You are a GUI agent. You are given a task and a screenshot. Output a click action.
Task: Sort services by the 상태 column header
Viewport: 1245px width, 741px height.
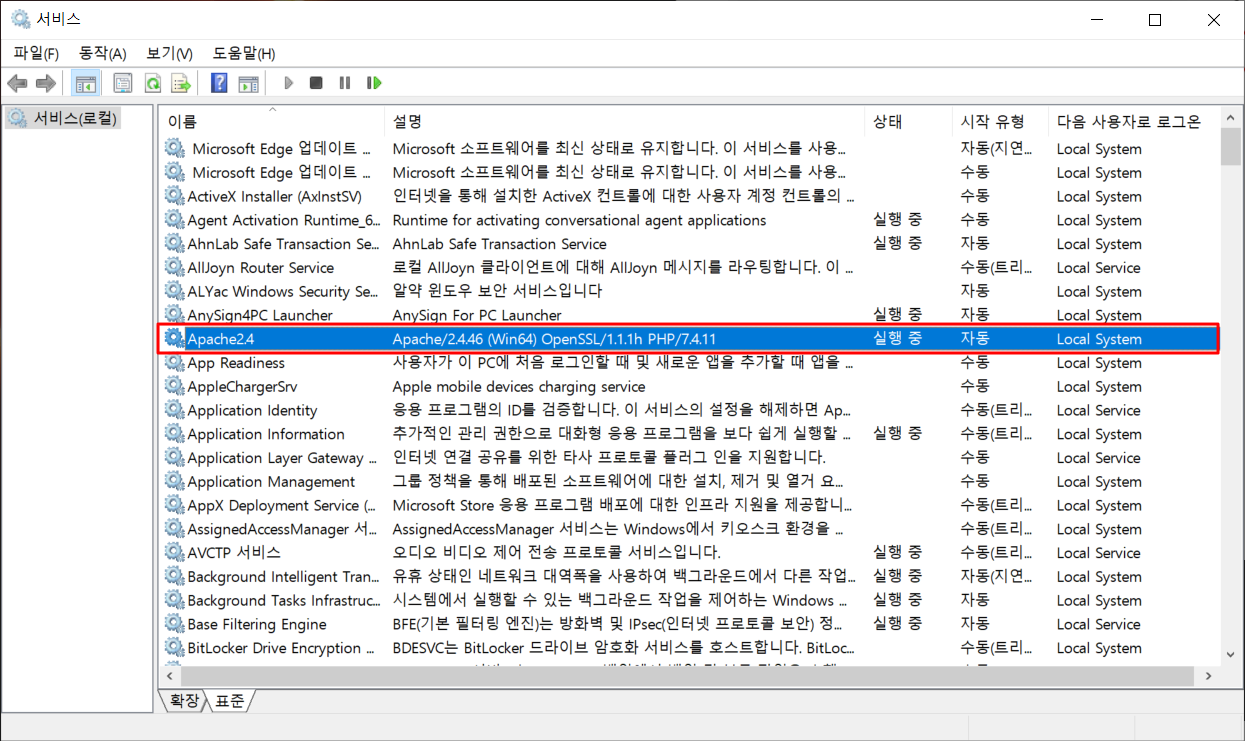tap(887, 122)
